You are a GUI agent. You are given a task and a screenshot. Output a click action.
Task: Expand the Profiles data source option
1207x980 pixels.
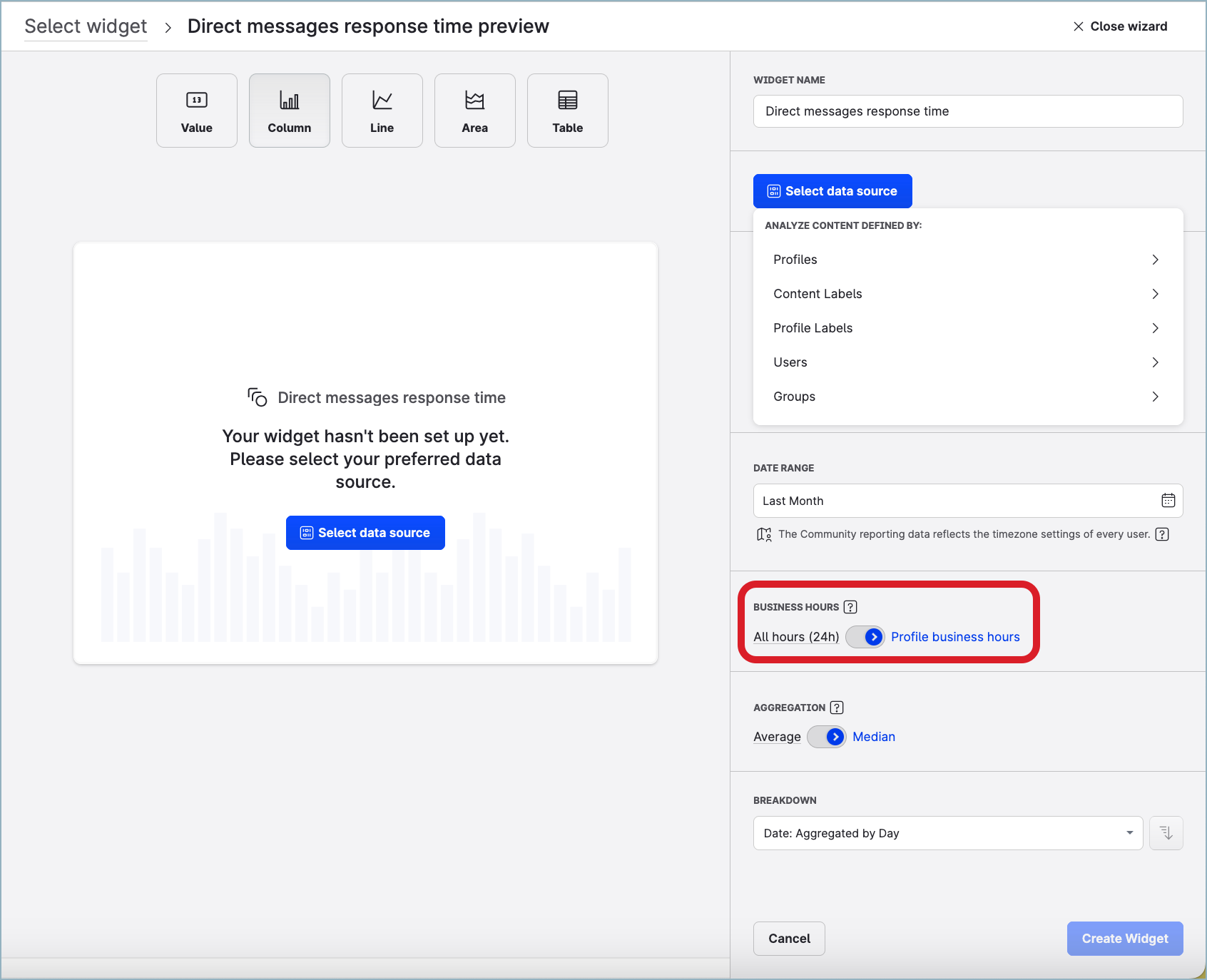(x=968, y=260)
